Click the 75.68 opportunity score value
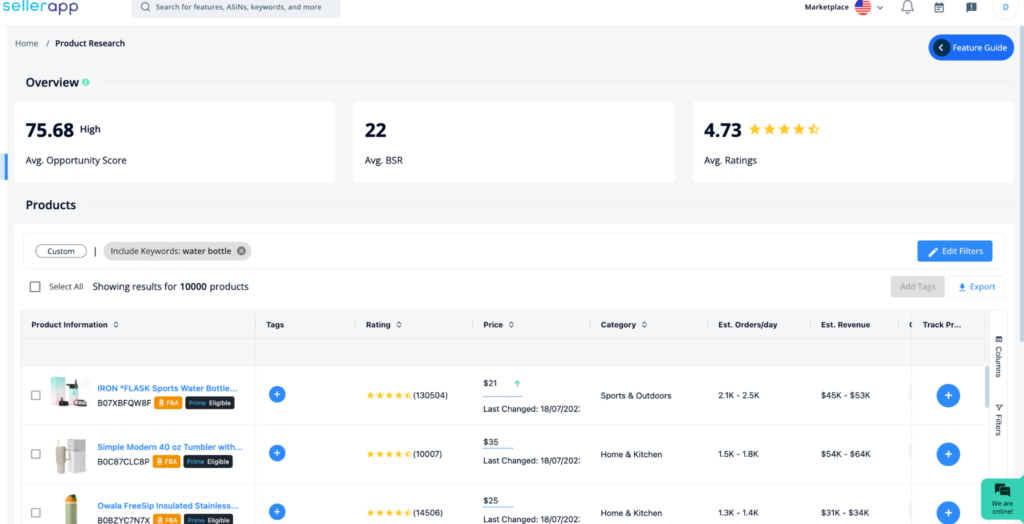 50,131
